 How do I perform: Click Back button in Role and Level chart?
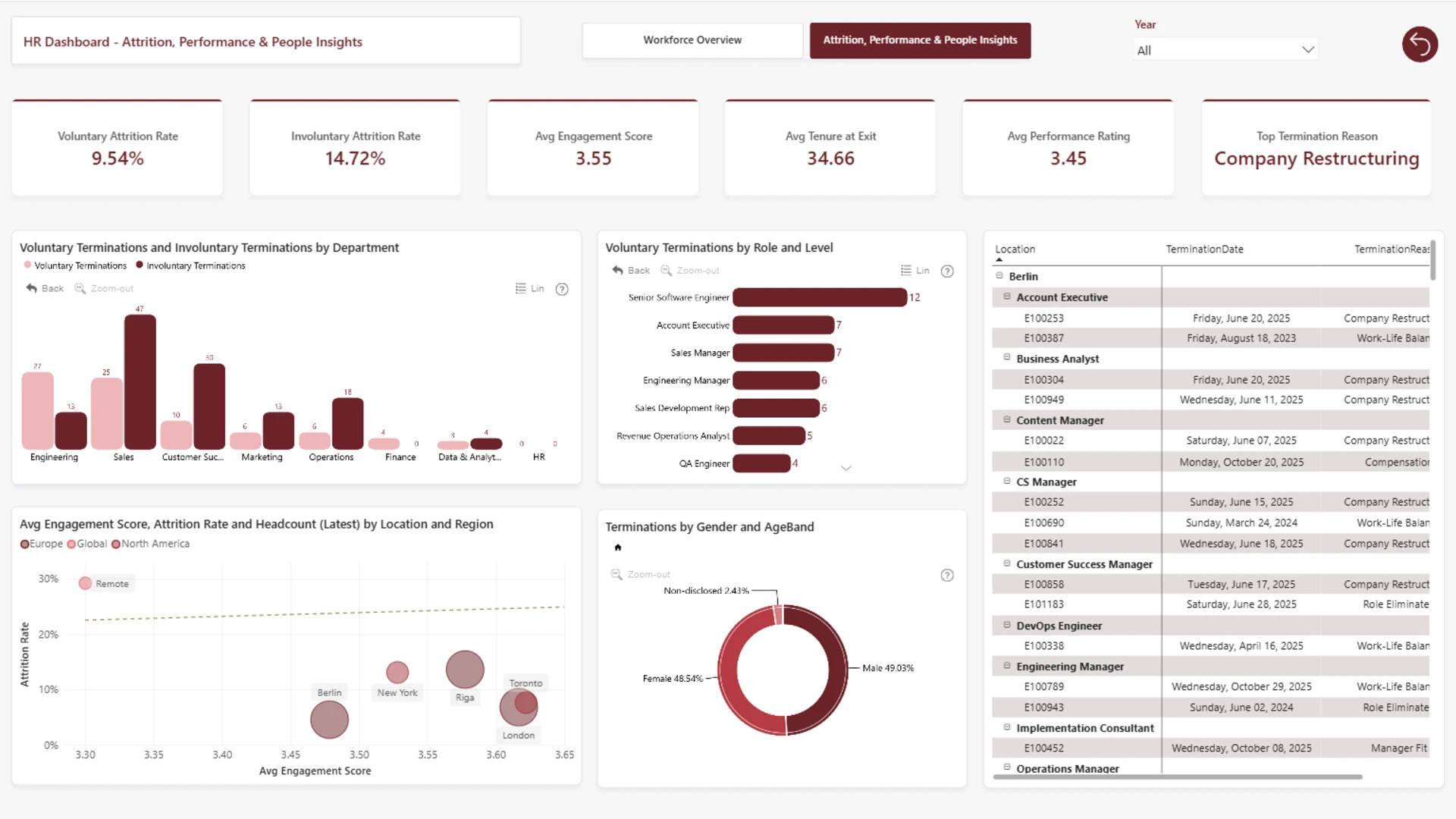[x=631, y=271]
